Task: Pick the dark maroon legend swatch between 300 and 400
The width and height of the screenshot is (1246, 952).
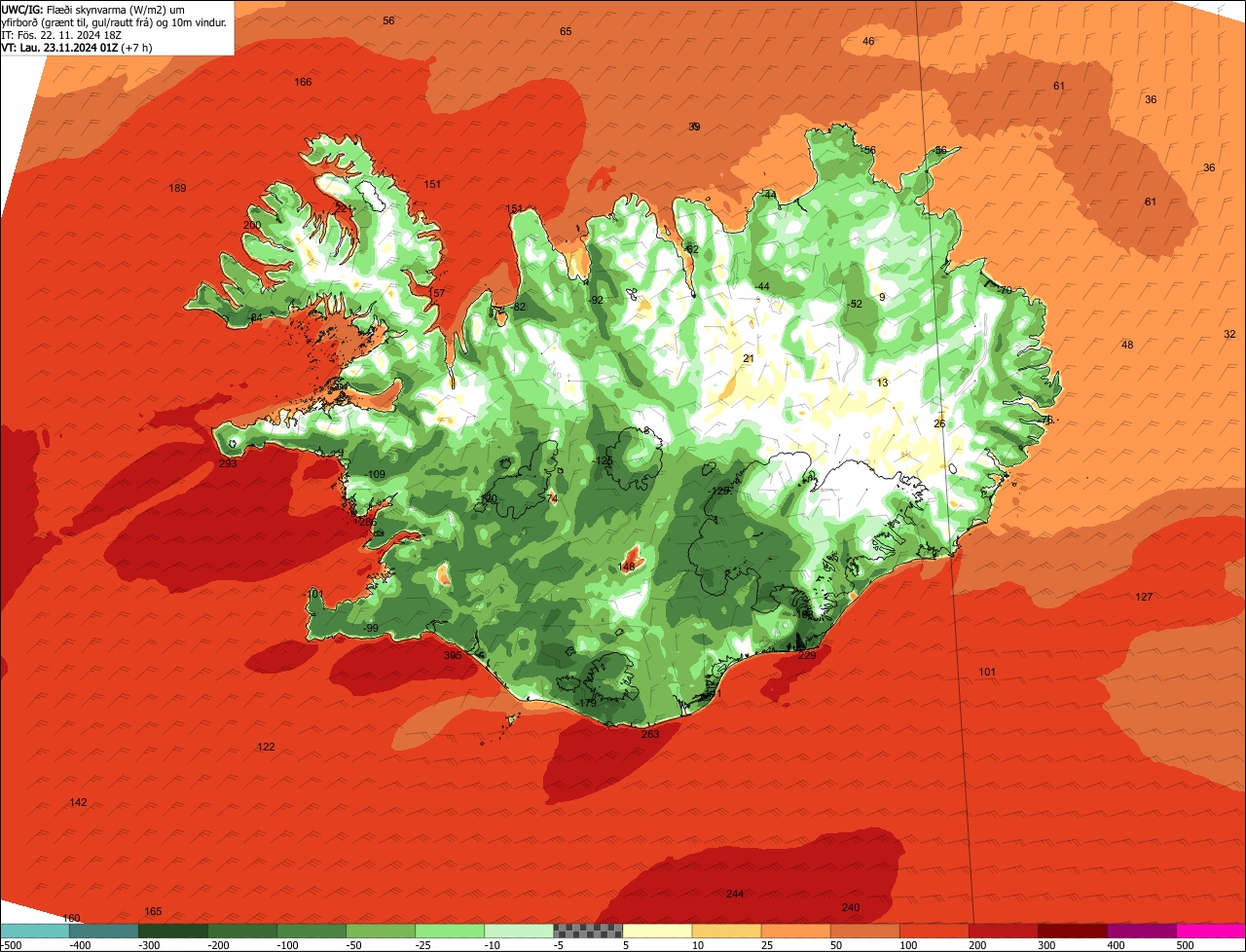Action: coord(1071,931)
